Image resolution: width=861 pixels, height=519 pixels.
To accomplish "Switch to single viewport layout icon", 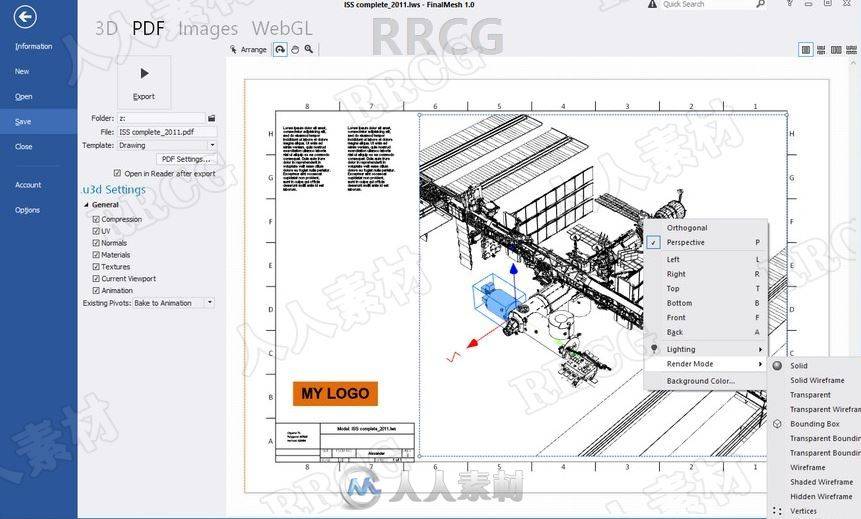I will pyautogui.click(x=806, y=50).
